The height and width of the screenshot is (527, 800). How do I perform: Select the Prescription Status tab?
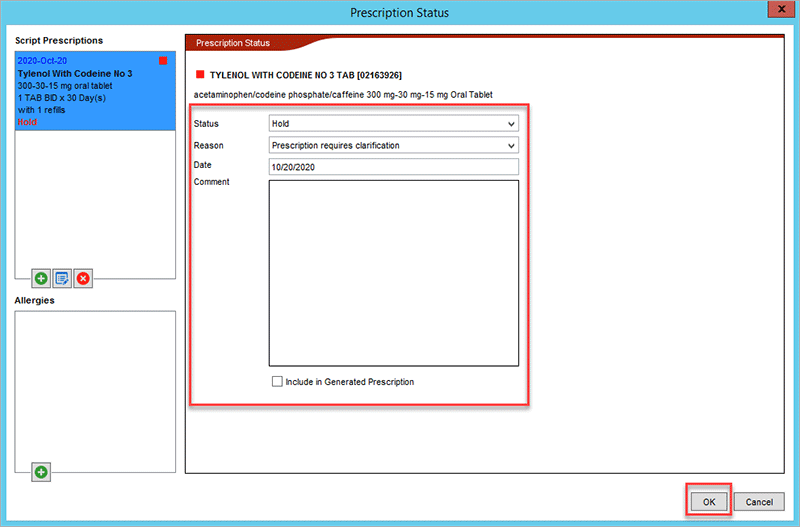[x=232, y=43]
